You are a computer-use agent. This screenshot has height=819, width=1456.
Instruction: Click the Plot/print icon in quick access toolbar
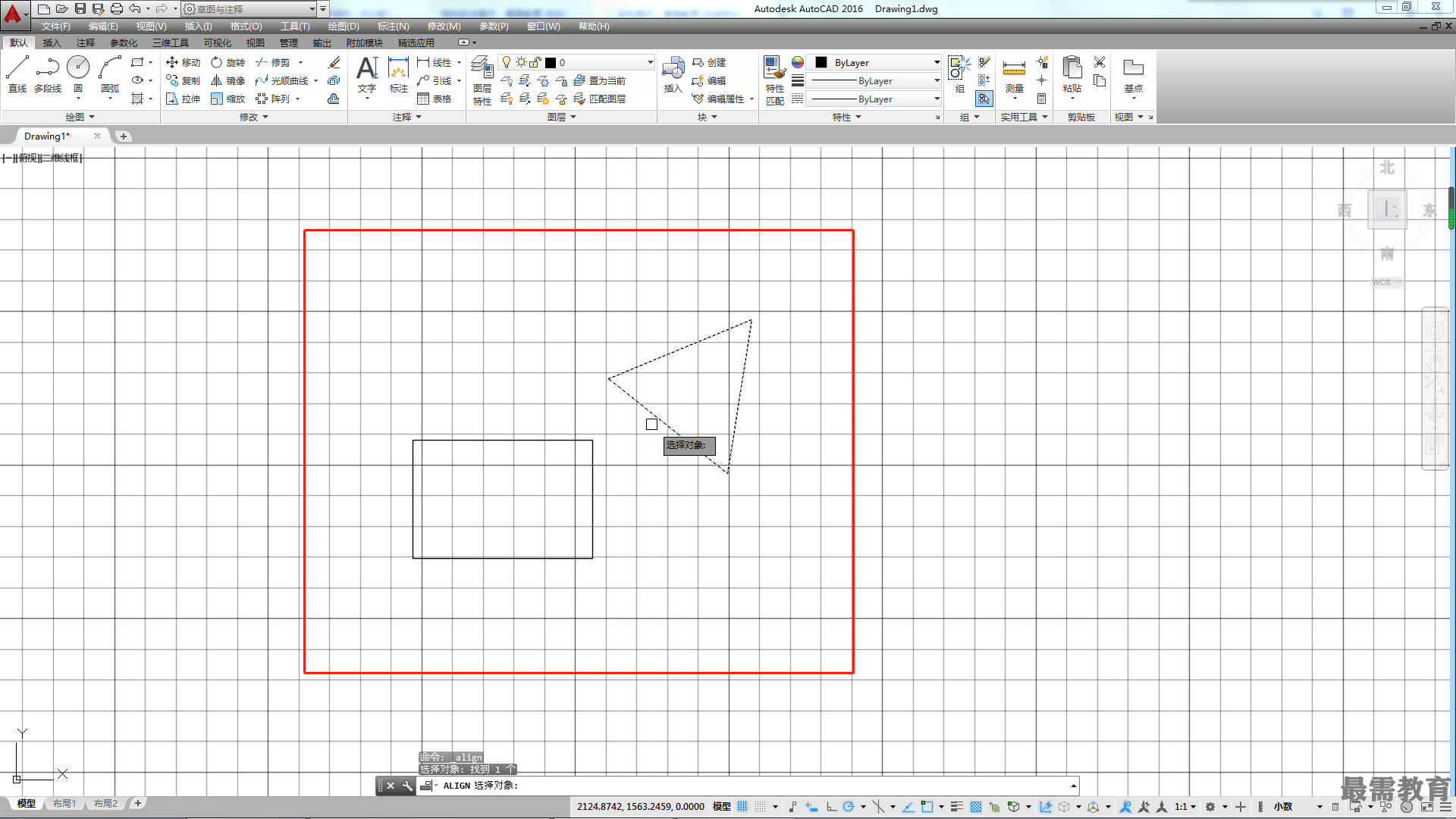(x=116, y=9)
